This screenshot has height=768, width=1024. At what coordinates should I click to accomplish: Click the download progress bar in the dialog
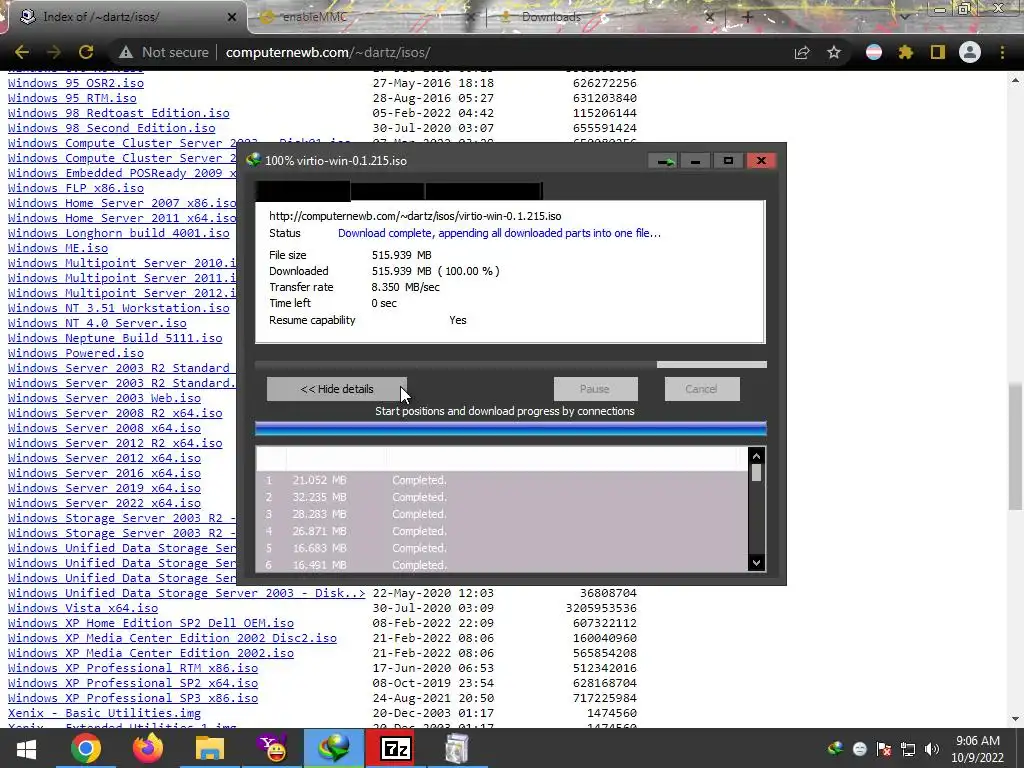[511, 364]
